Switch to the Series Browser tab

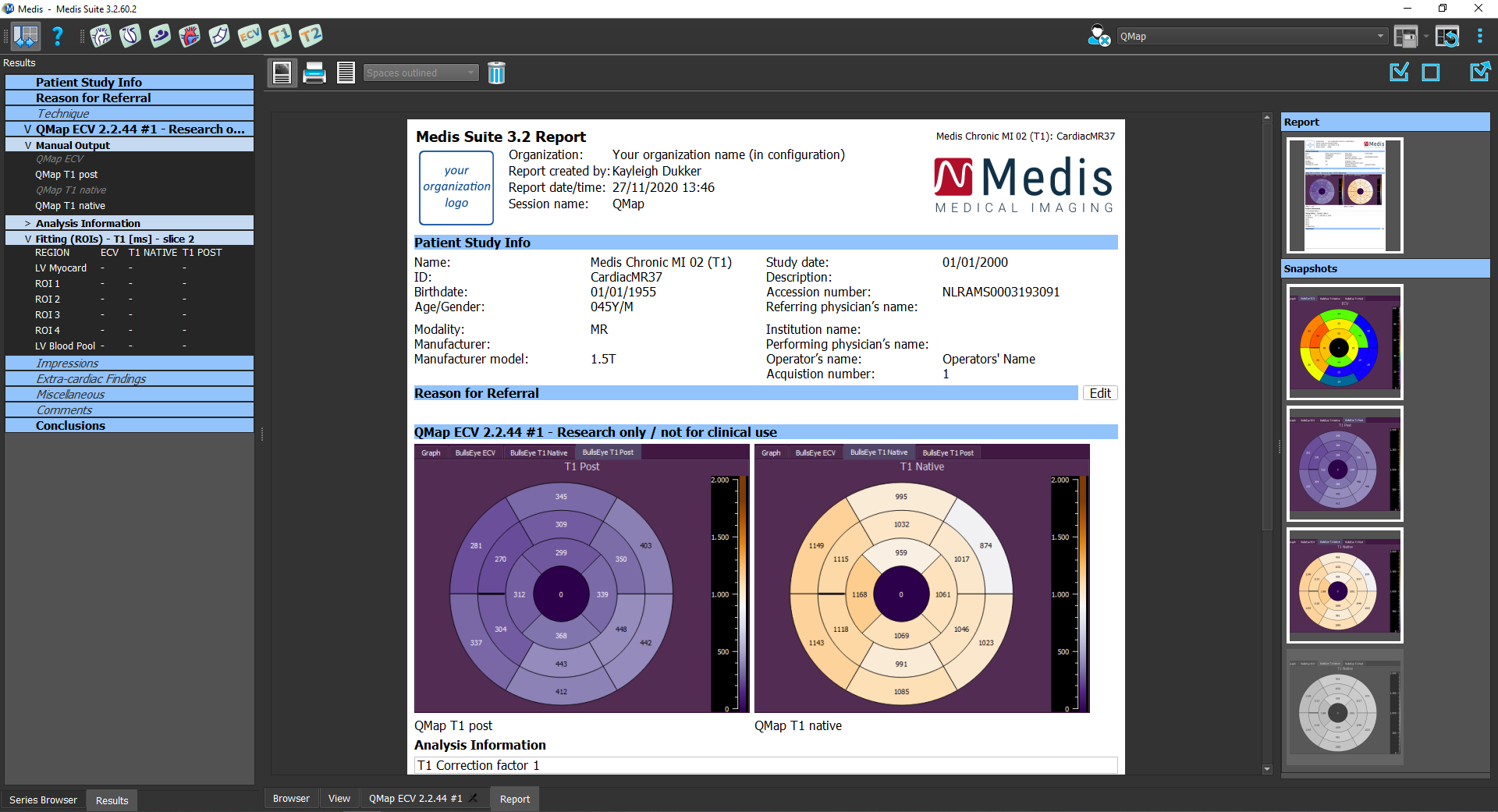(x=43, y=800)
